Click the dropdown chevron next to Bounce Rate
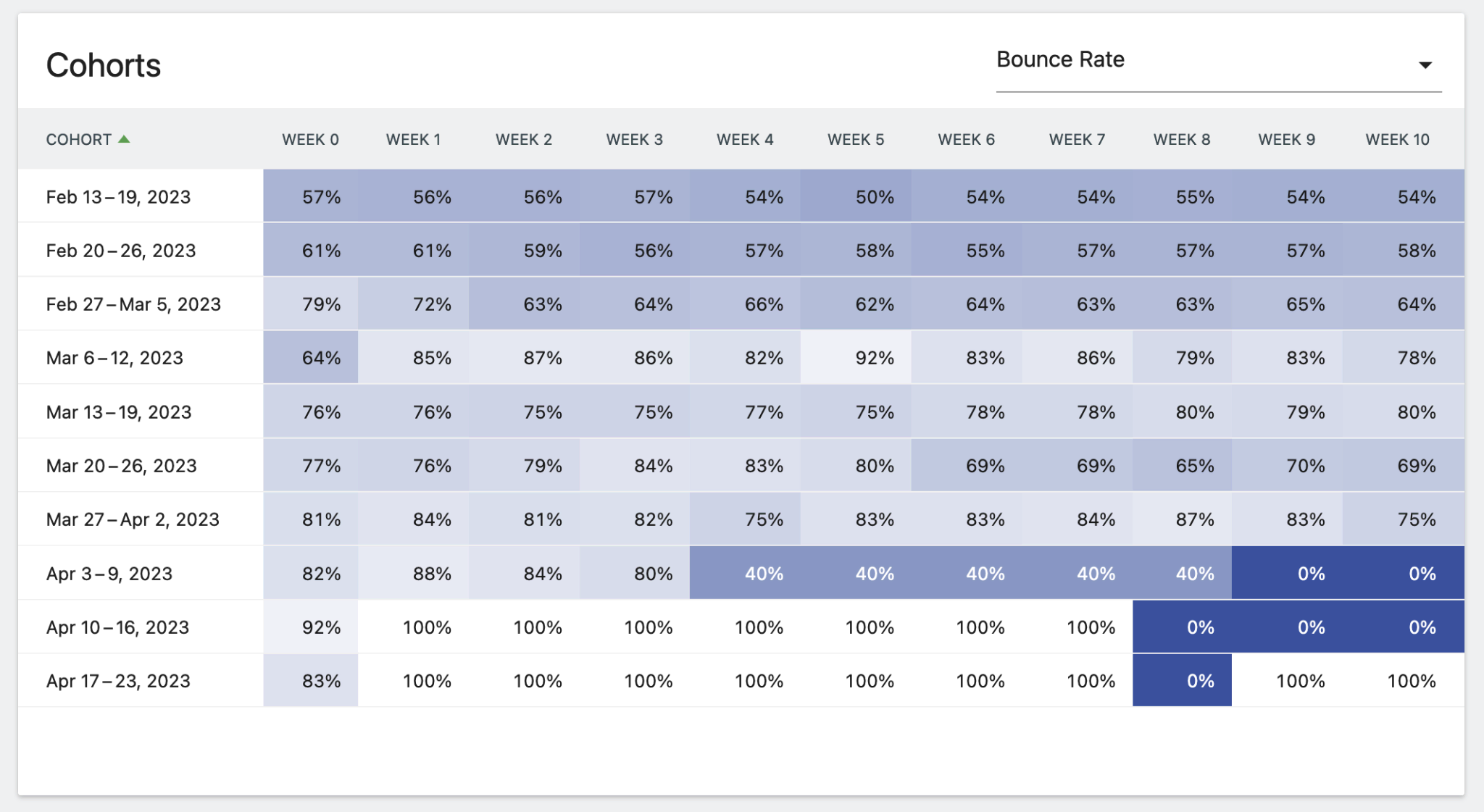Screen dimensions: 1484x812 [x=1425, y=64]
